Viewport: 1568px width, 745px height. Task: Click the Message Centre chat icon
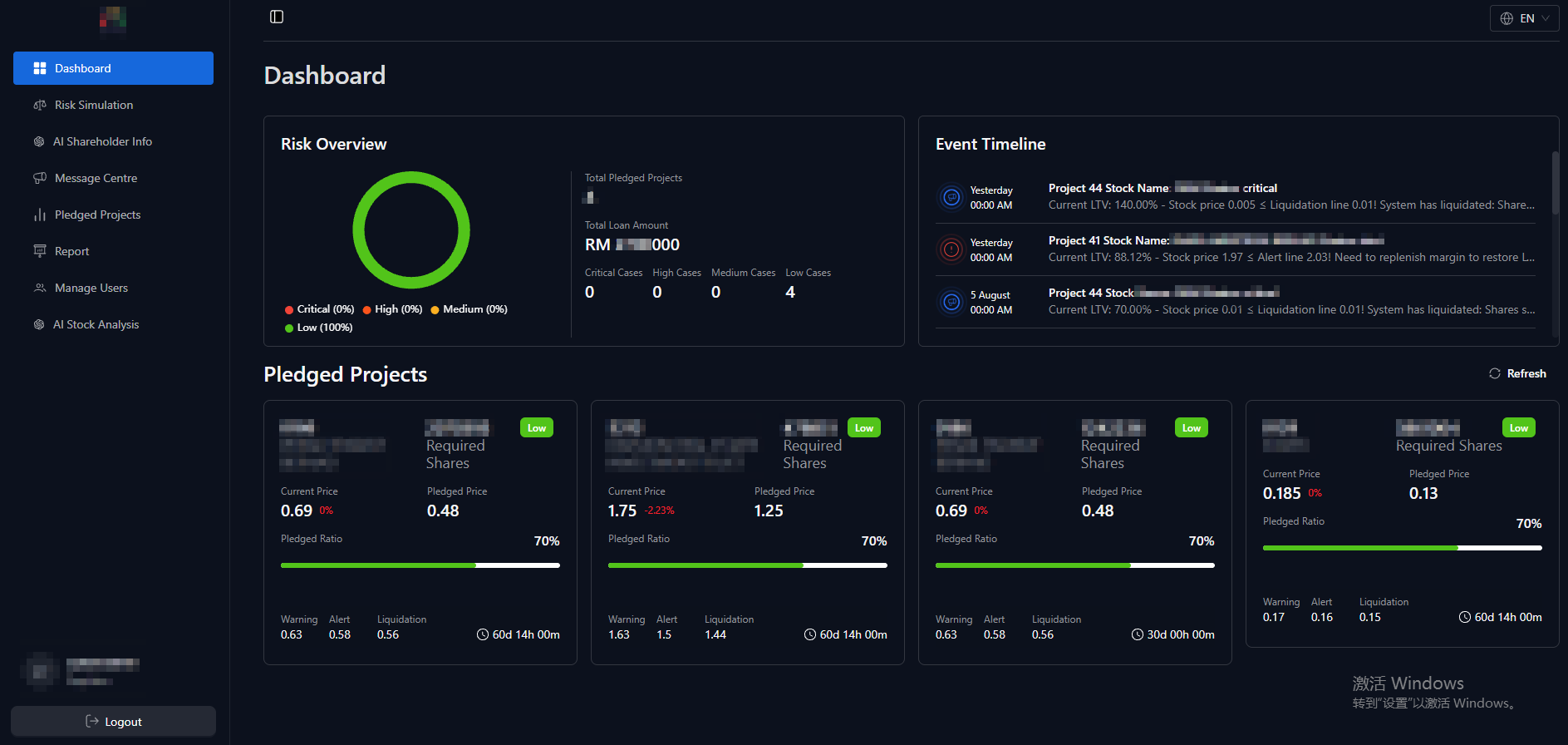[39, 178]
